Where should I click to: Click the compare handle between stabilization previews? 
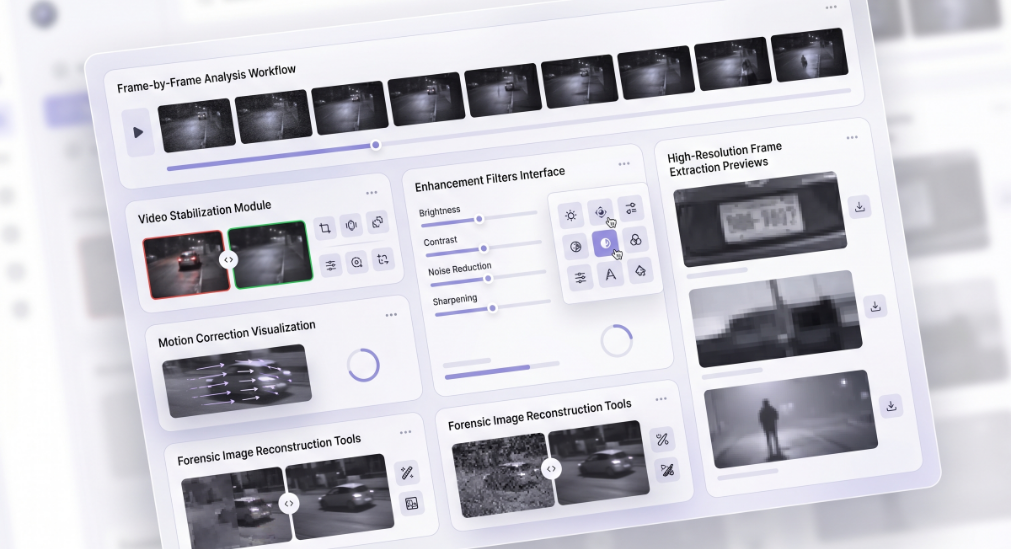click(228, 259)
